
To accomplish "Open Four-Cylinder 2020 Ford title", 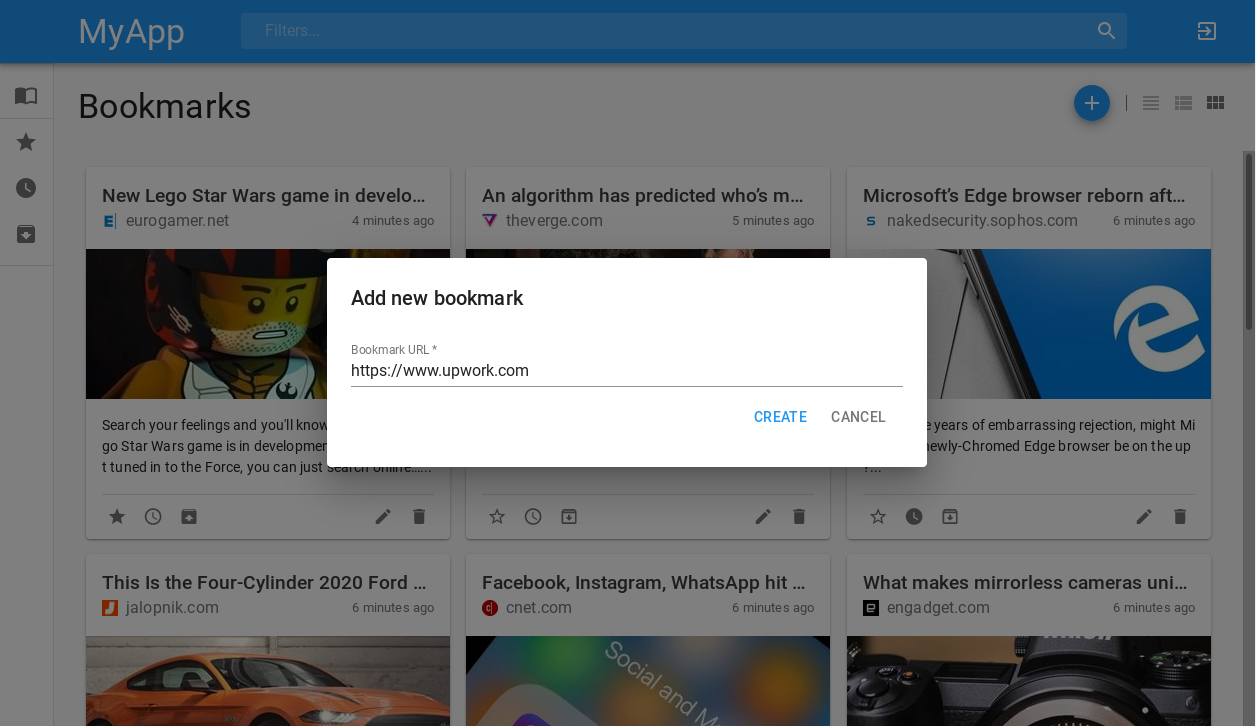I will pyautogui.click(x=264, y=583).
